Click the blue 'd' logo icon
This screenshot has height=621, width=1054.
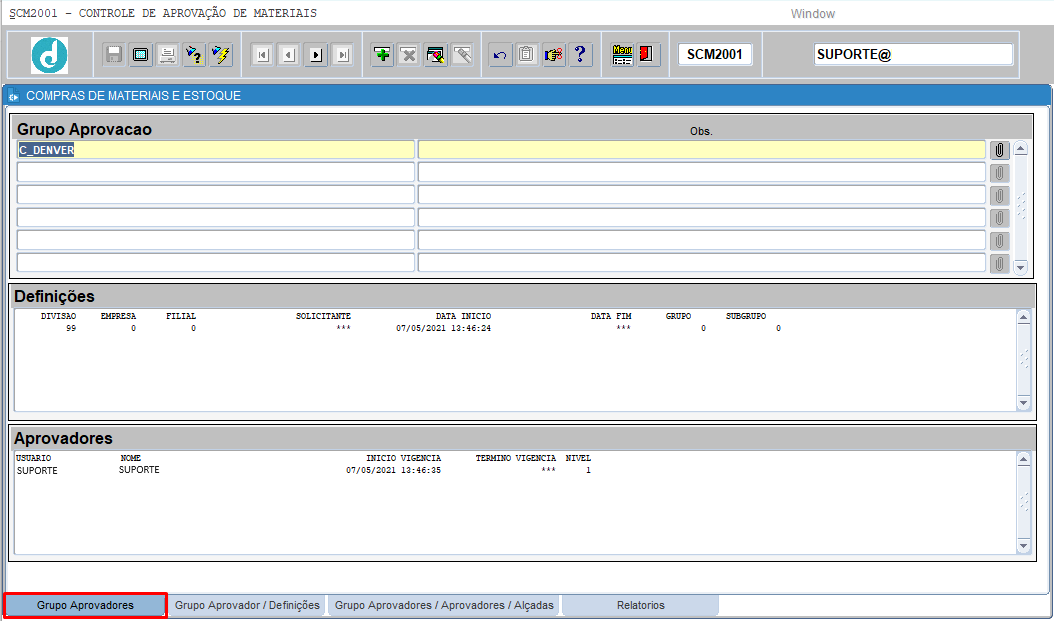50,55
